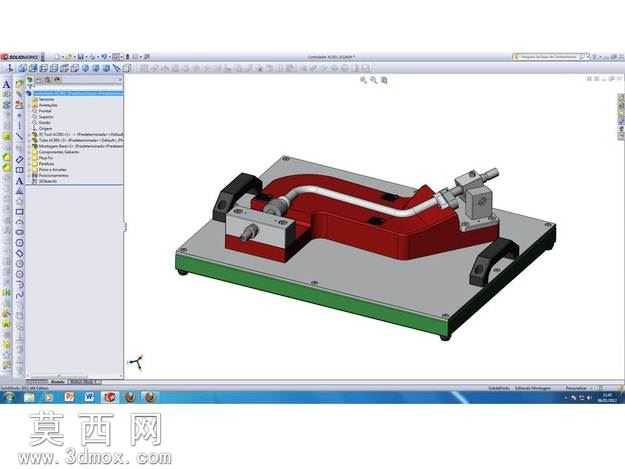Click the large A icon in outer toolbar
This screenshot has height=469, width=625.
pos(6,84)
